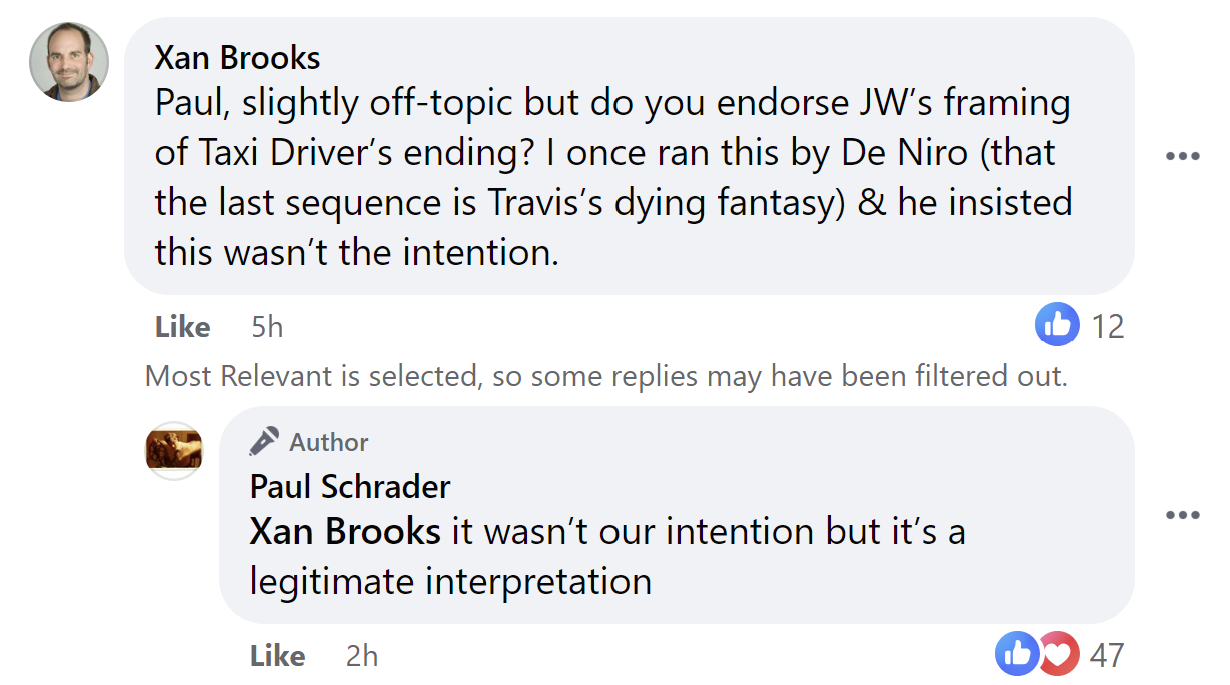
Task: Open Paul Schrader's profile thumbnail
Action: (174, 450)
